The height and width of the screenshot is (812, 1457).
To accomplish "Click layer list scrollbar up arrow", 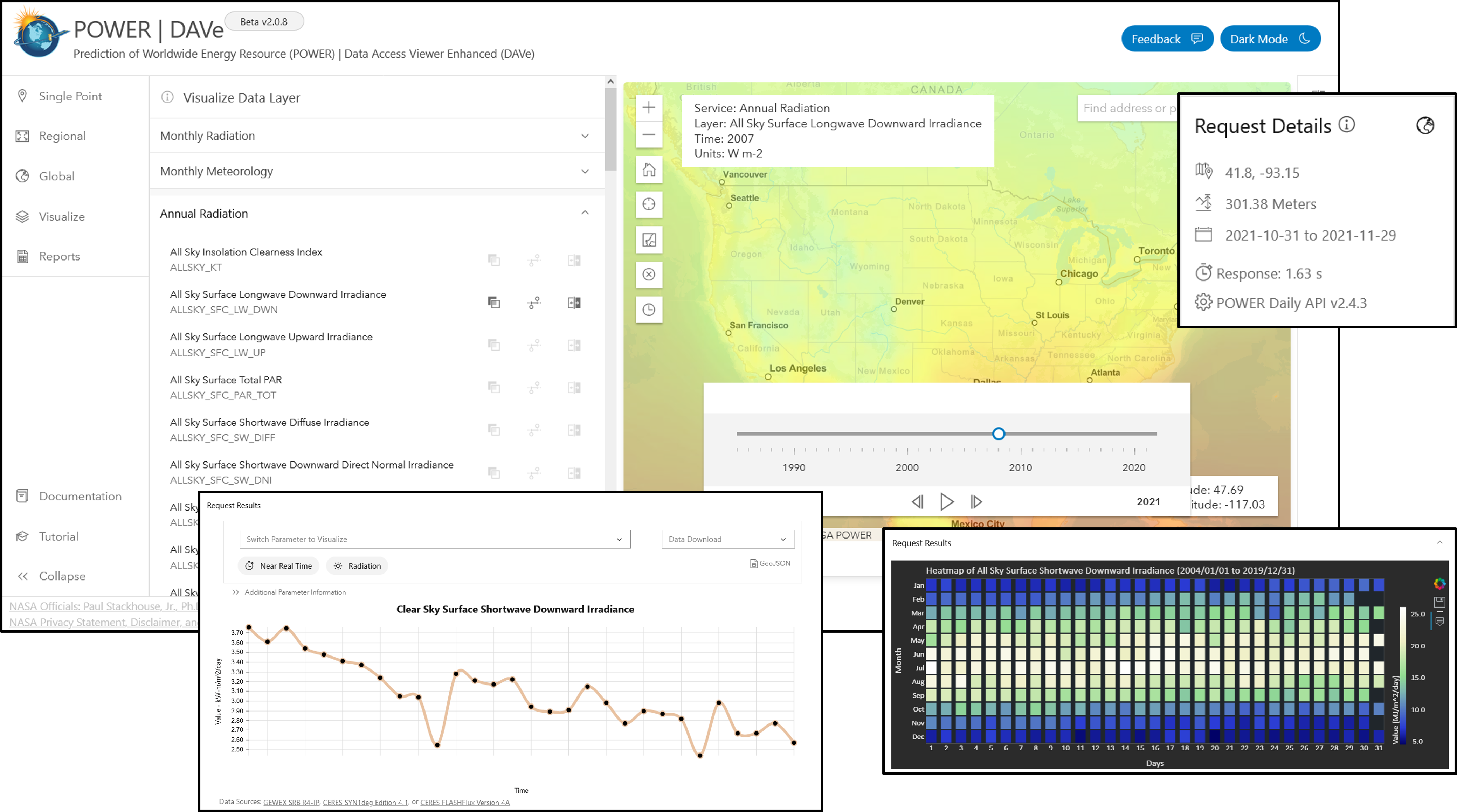I will coord(610,82).
